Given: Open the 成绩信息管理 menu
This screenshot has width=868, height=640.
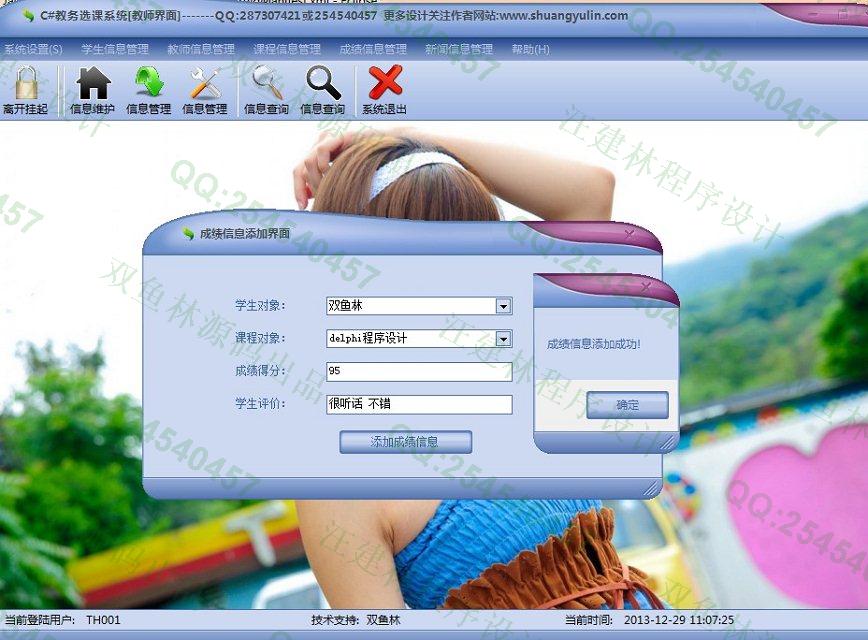Looking at the screenshot, I should point(373,49).
